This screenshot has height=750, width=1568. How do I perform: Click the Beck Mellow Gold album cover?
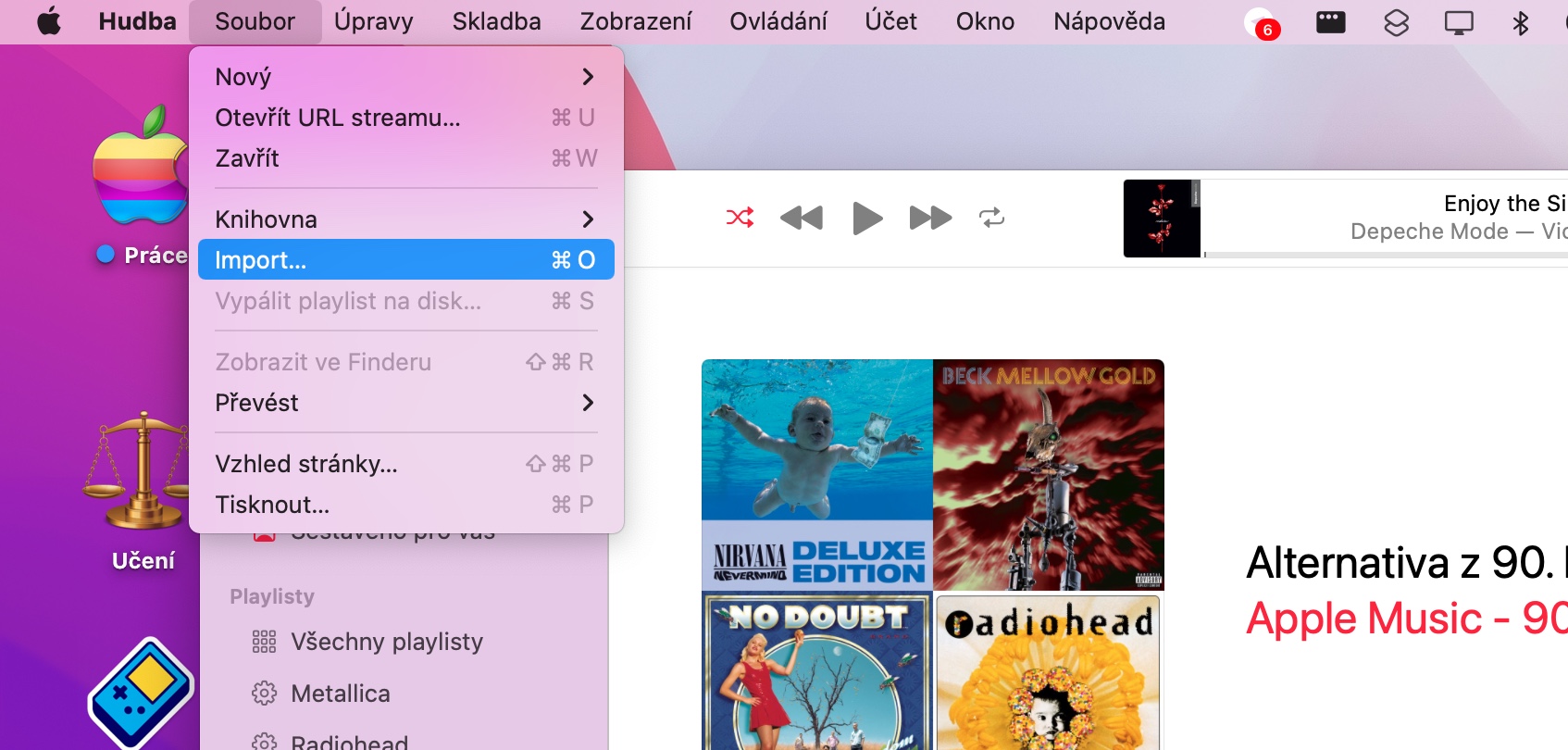coord(1049,475)
